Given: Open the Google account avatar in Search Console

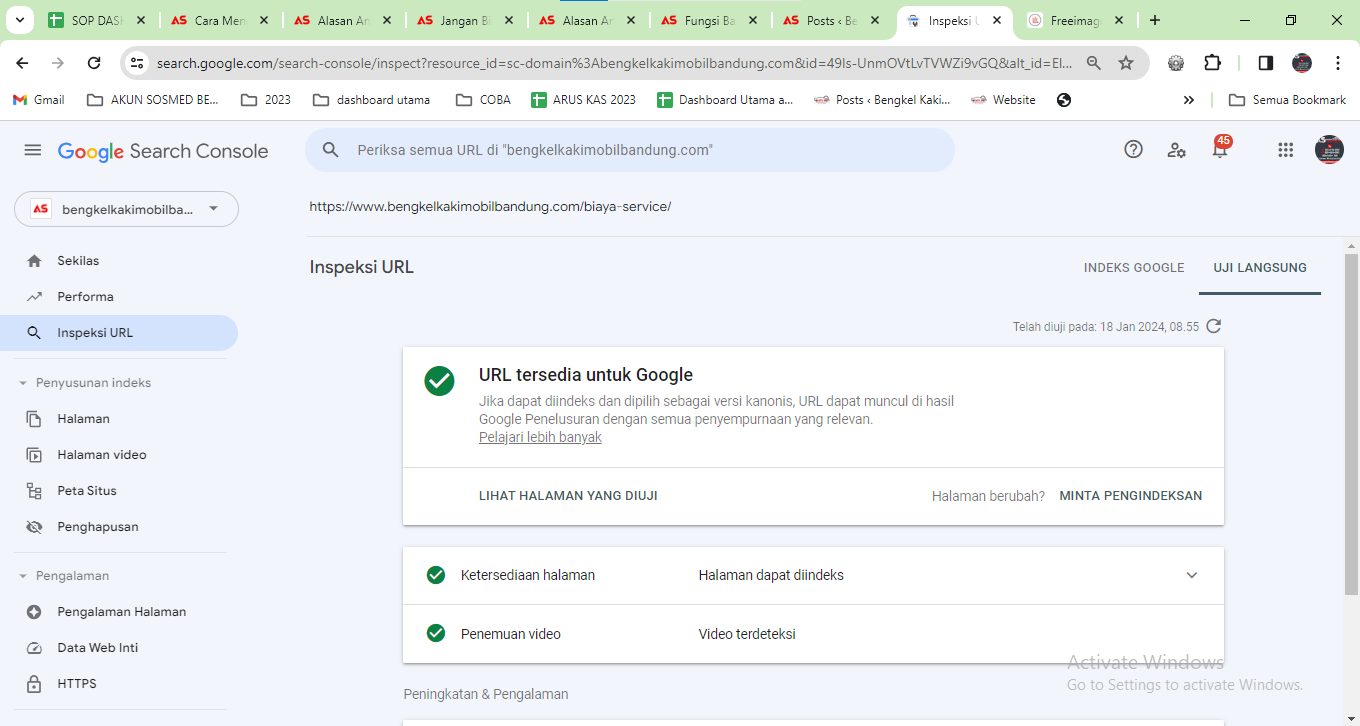Looking at the screenshot, I should click(x=1329, y=150).
